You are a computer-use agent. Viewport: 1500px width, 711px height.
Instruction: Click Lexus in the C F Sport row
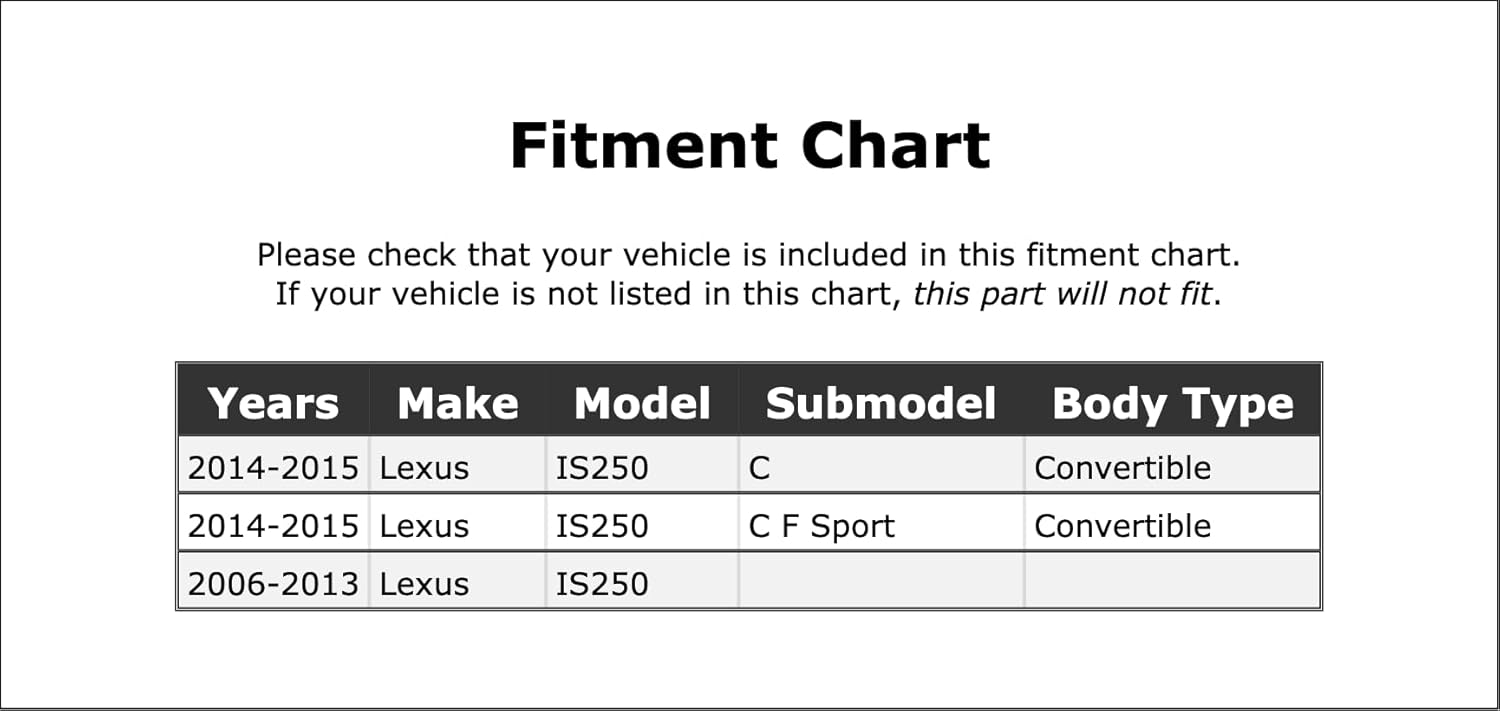coord(424,526)
